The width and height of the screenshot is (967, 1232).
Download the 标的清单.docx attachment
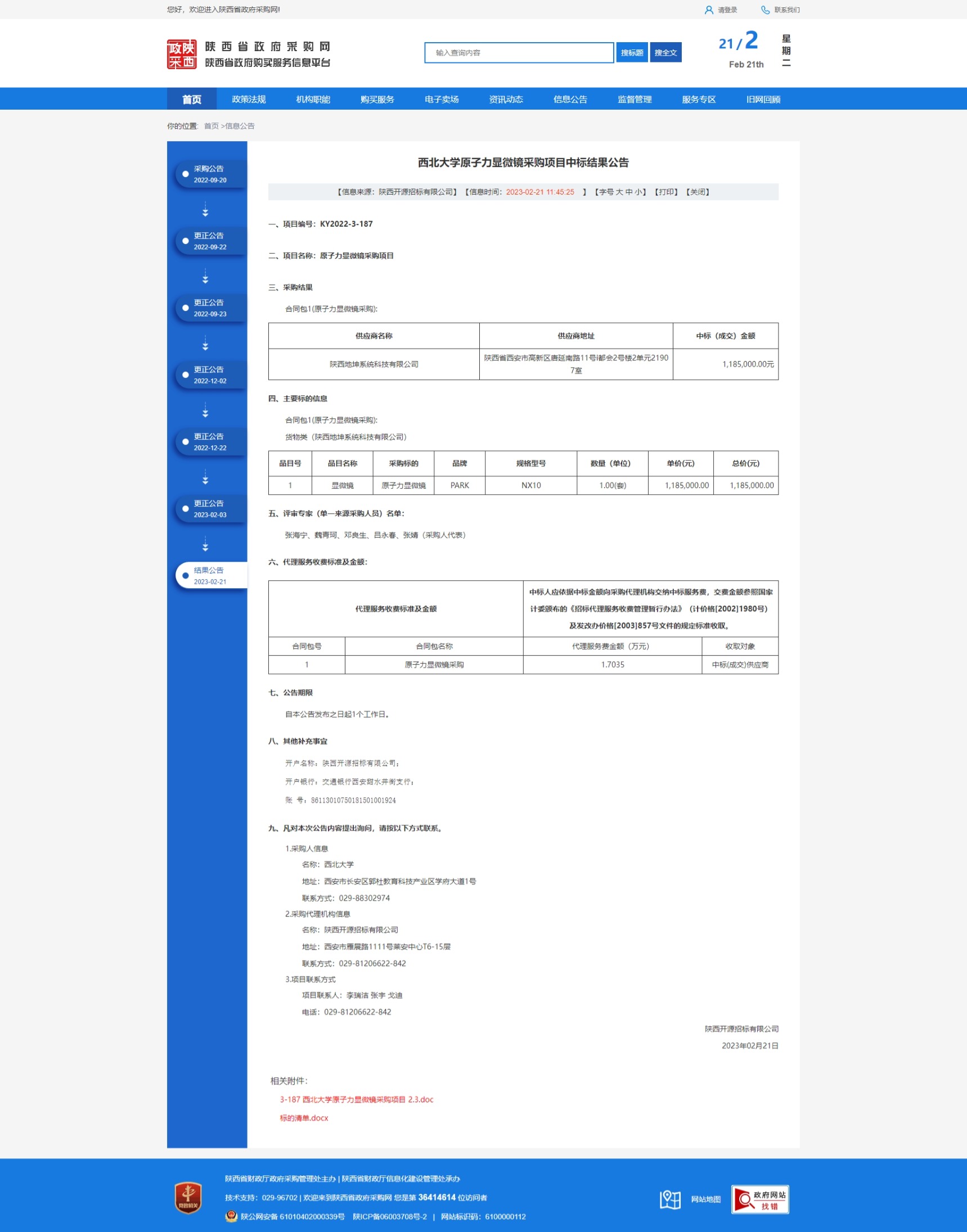(304, 1118)
